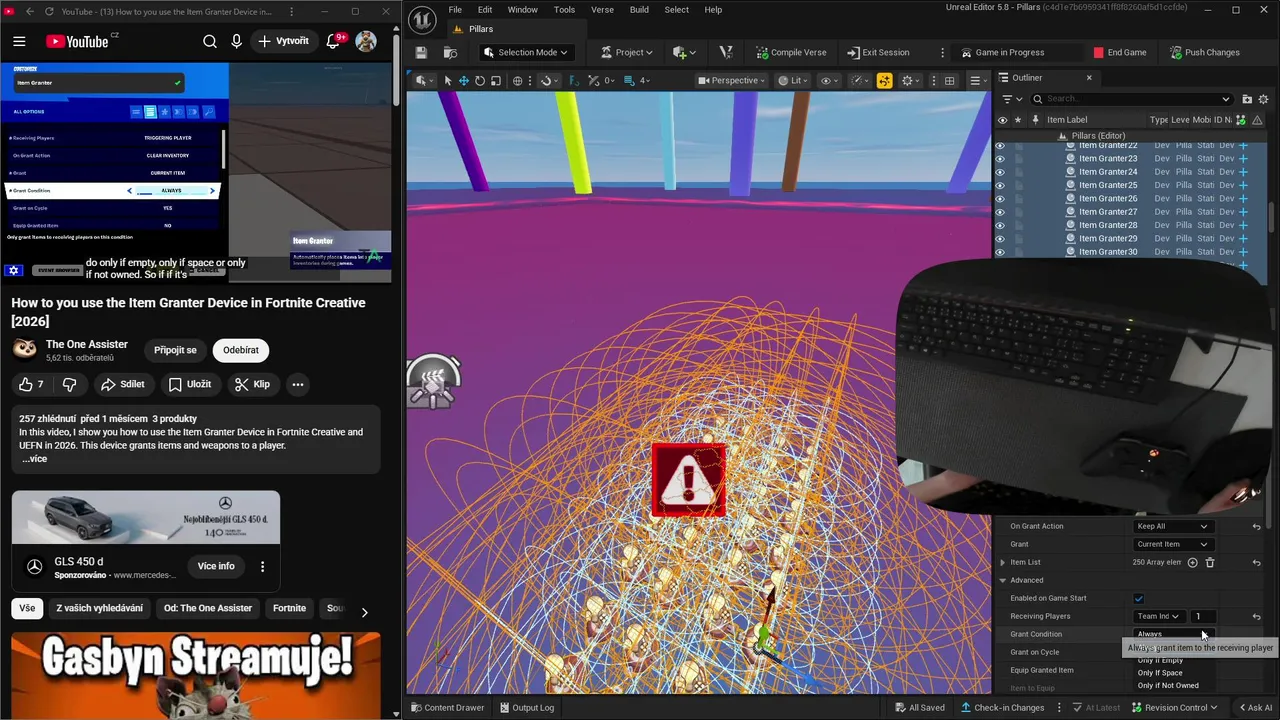Image resolution: width=1280 pixels, height=720 pixels.
Task: Open YouTube search in browser window
Action: pyautogui.click(x=210, y=41)
